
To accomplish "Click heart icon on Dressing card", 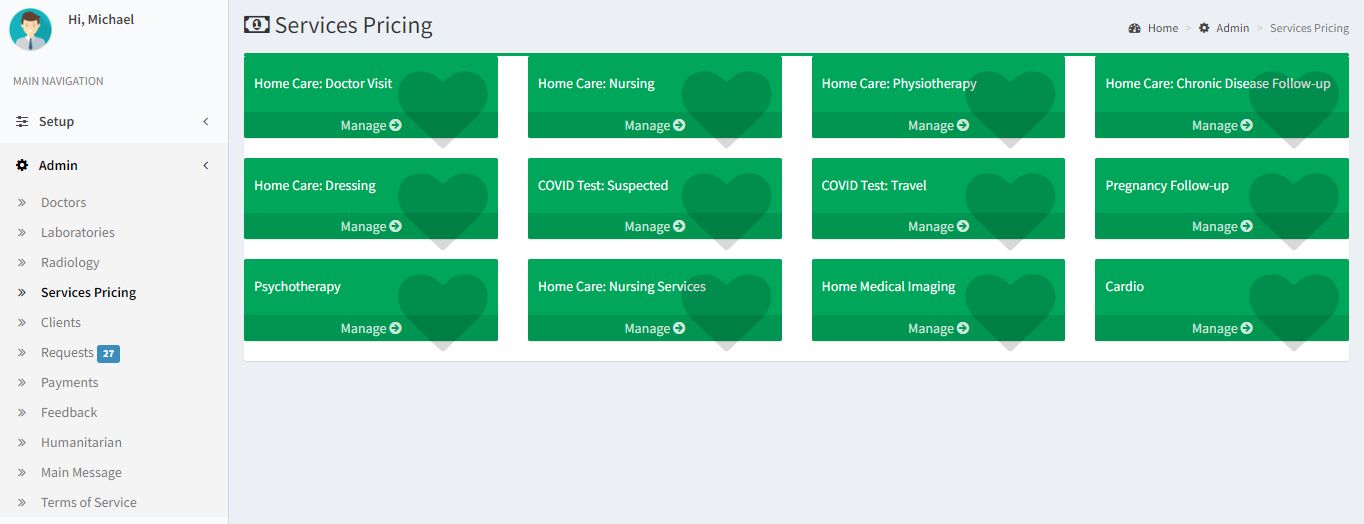I will click(x=442, y=210).
